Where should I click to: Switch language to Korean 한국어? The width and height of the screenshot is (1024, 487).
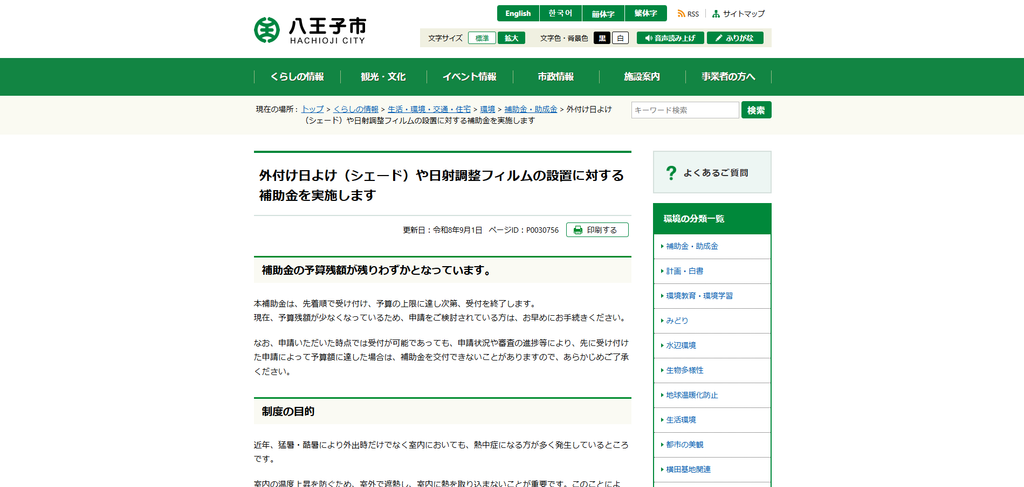(560, 14)
